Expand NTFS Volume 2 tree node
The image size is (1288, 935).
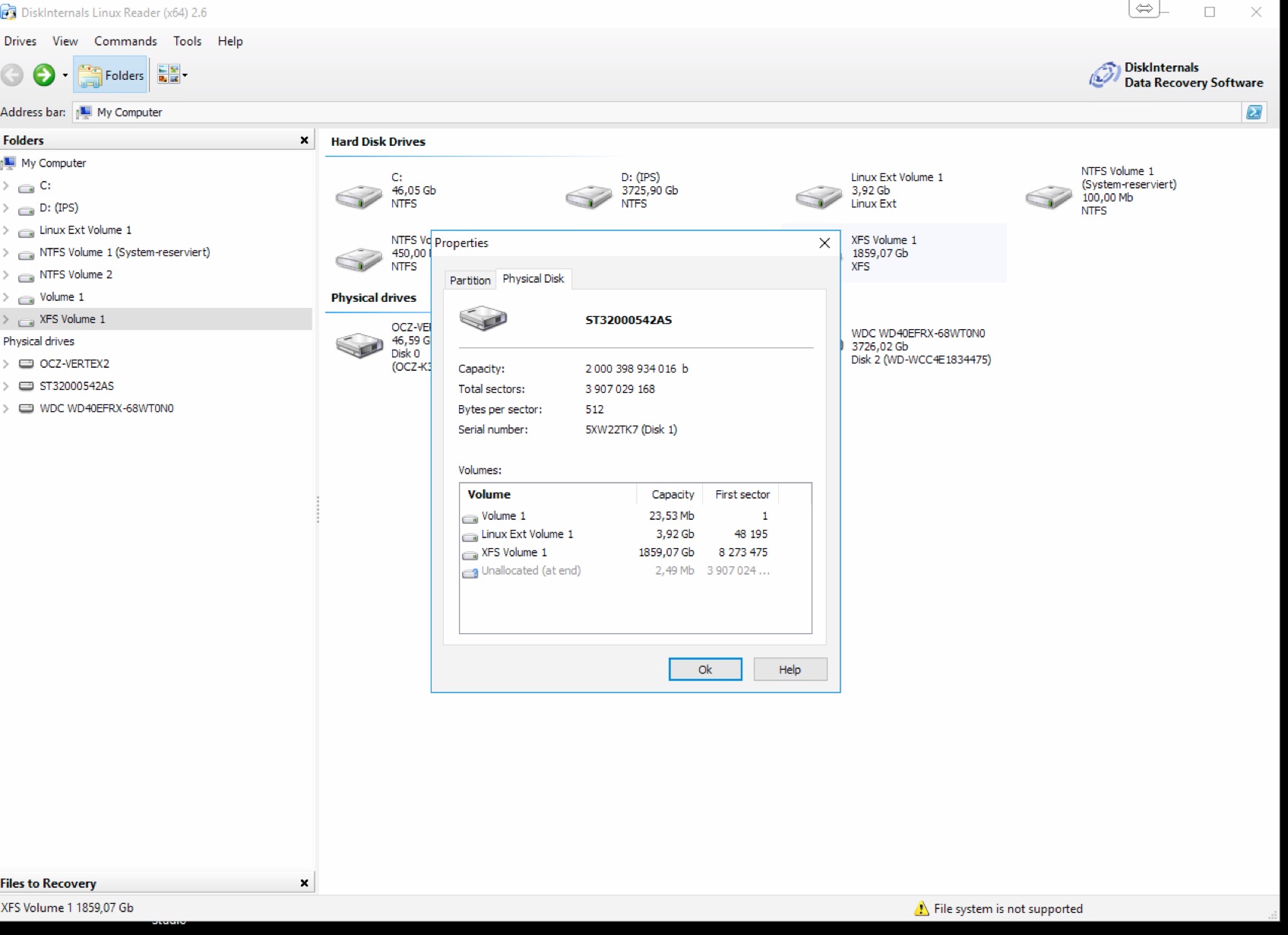[6, 274]
